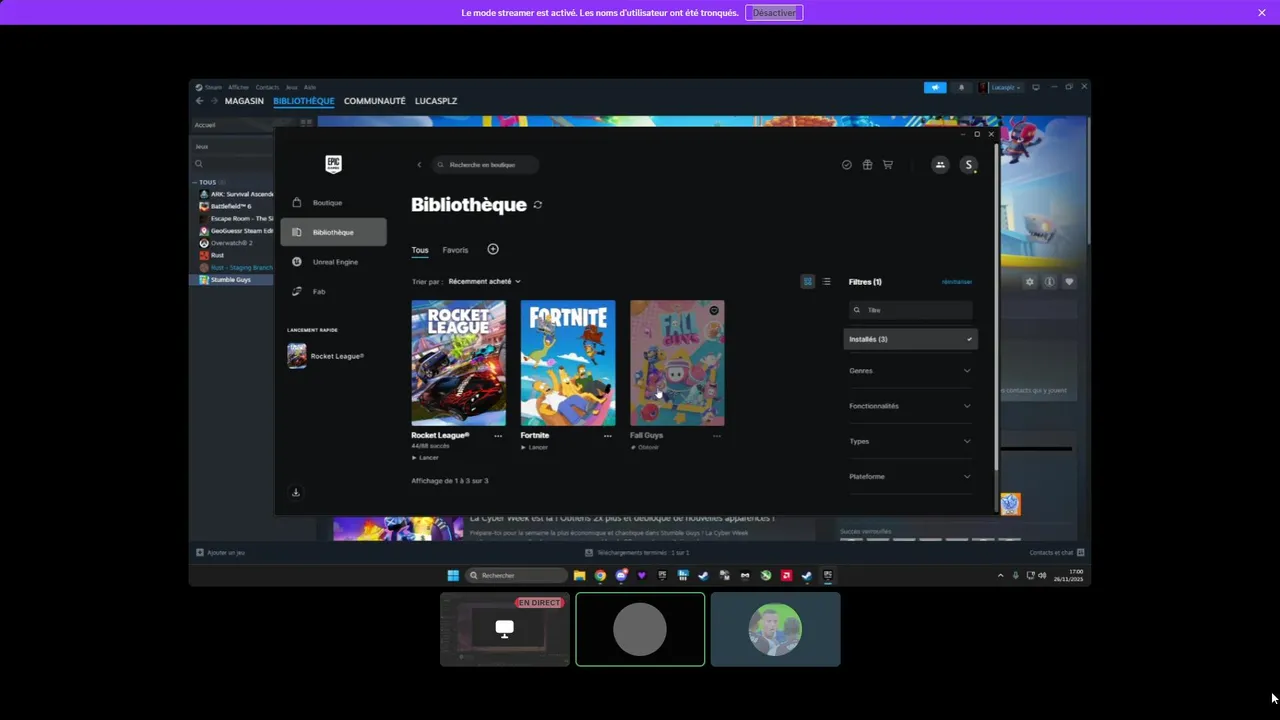The height and width of the screenshot is (720, 1280).
Task: Click the Rocket League cover thumbnail
Action: [459, 363]
